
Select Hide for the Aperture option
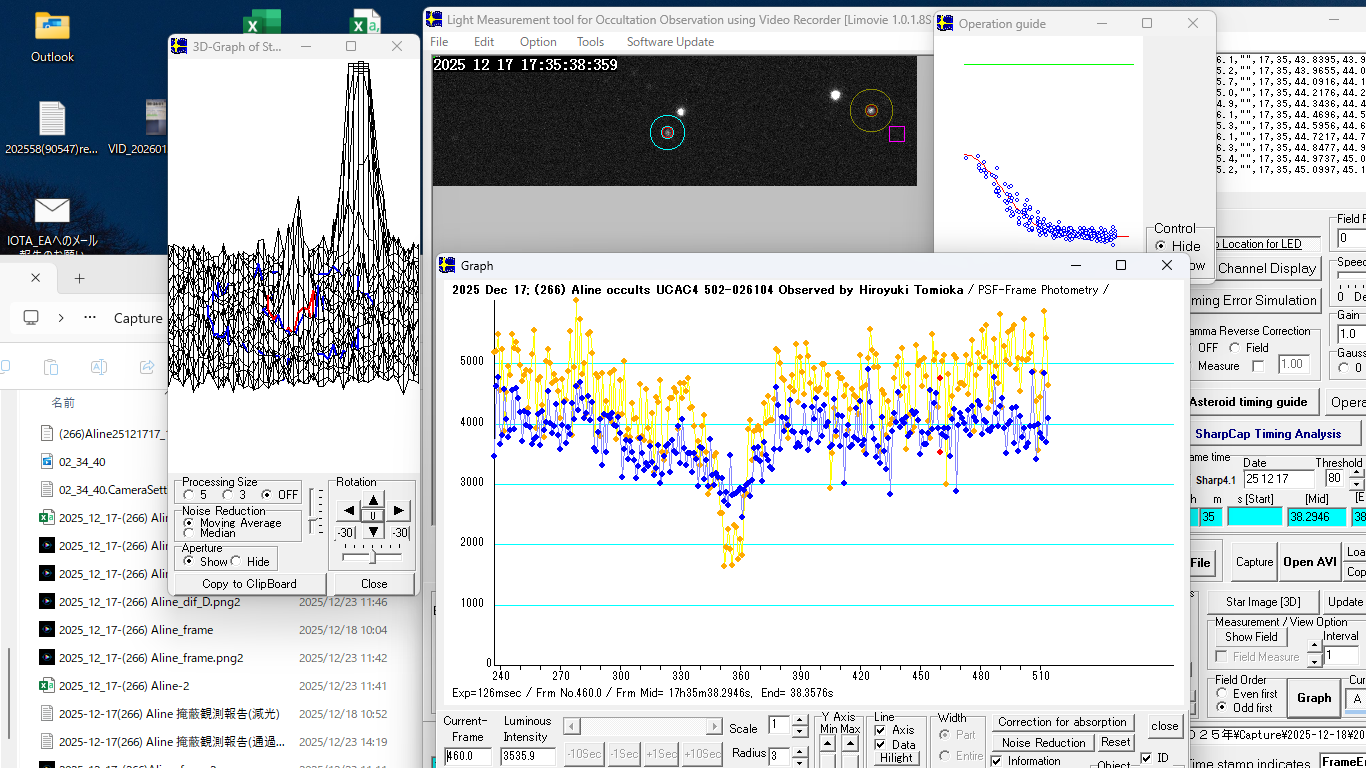(x=237, y=561)
